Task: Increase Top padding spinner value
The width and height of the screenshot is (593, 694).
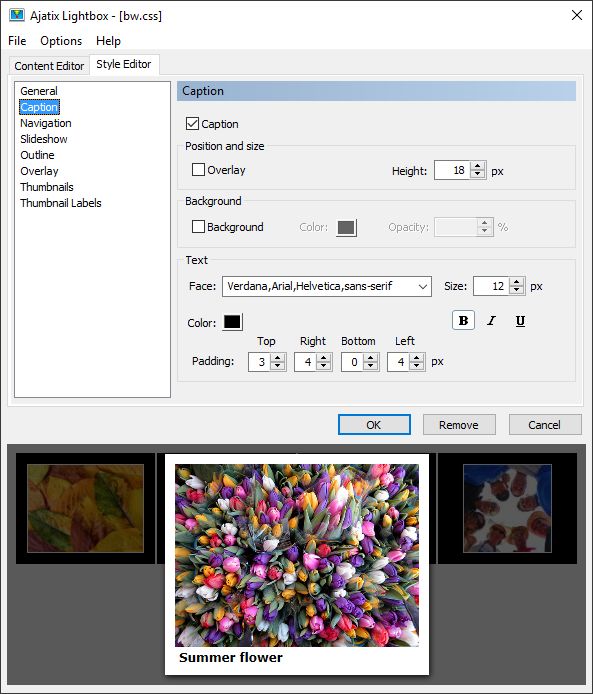Action: click(x=277, y=358)
